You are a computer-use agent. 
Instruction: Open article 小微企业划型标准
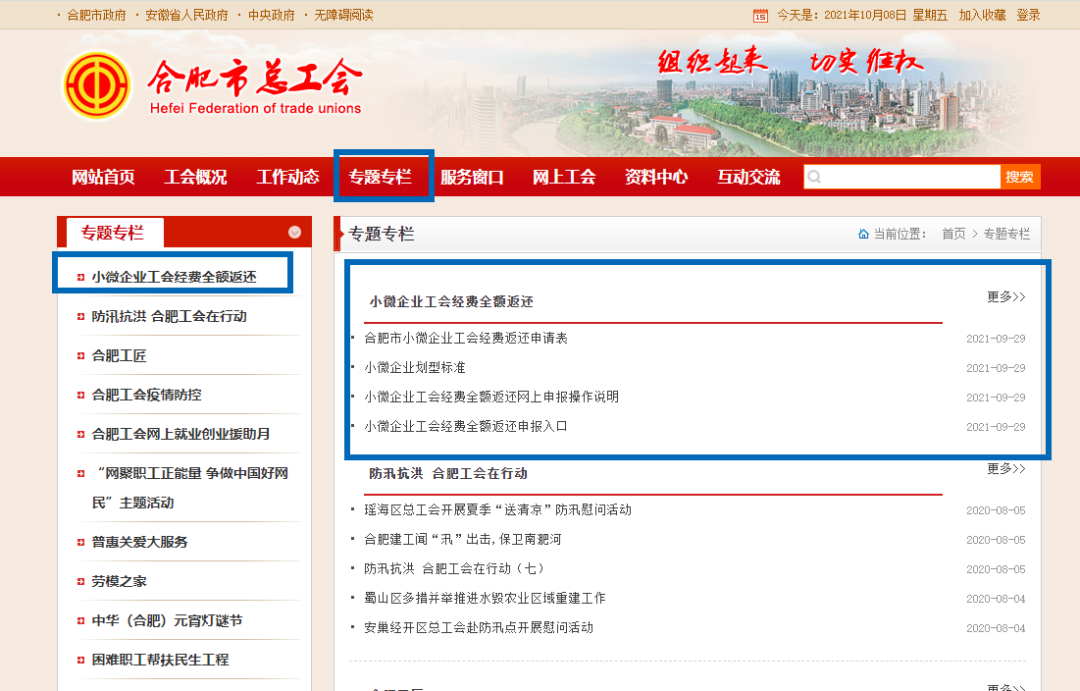[415, 368]
